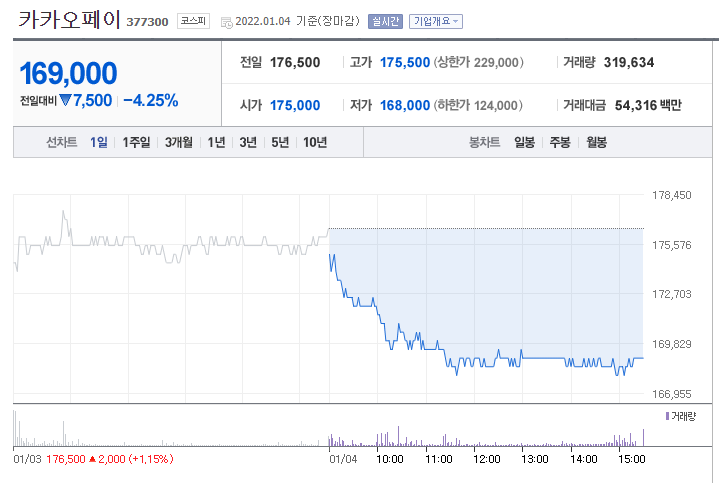This screenshot has width=719, height=483.
Task: Click the 코스피 market label
Action: tap(193, 21)
